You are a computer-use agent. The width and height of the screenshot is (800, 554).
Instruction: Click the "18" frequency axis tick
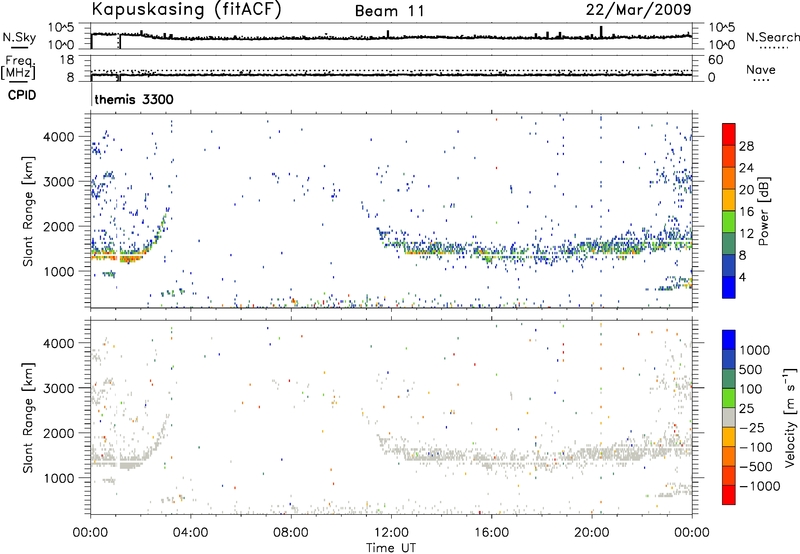[x=67, y=60]
